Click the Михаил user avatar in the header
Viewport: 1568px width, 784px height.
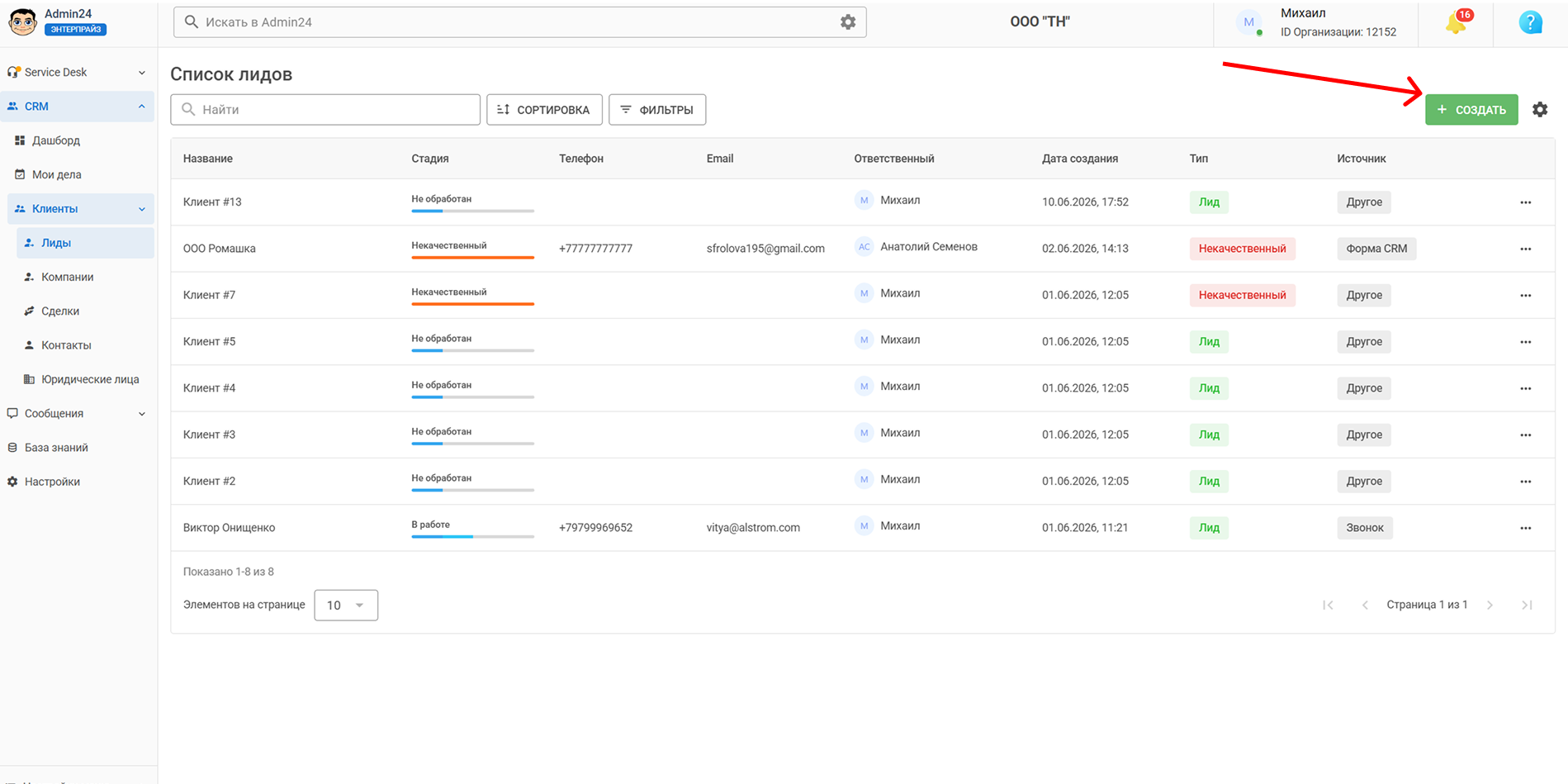1248,22
